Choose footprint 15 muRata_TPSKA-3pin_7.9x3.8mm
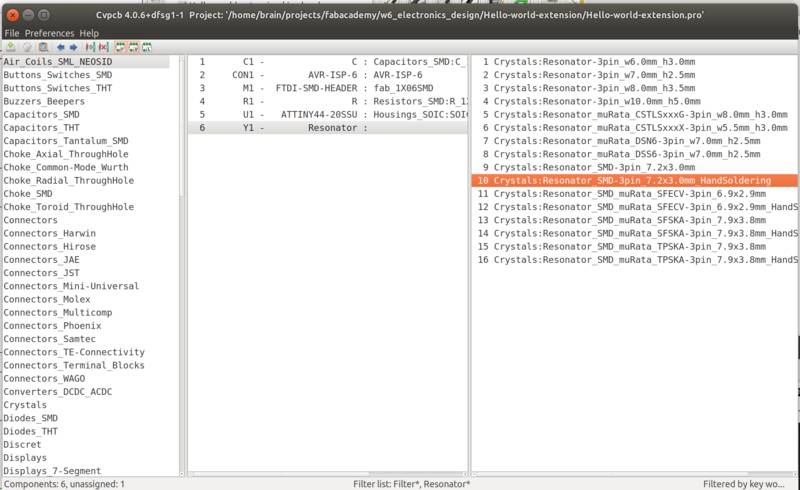The width and height of the screenshot is (800, 490). coord(635,247)
